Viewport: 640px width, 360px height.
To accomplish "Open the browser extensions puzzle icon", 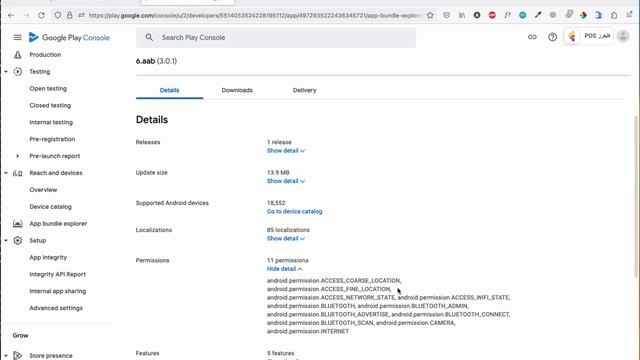I will point(614,16).
